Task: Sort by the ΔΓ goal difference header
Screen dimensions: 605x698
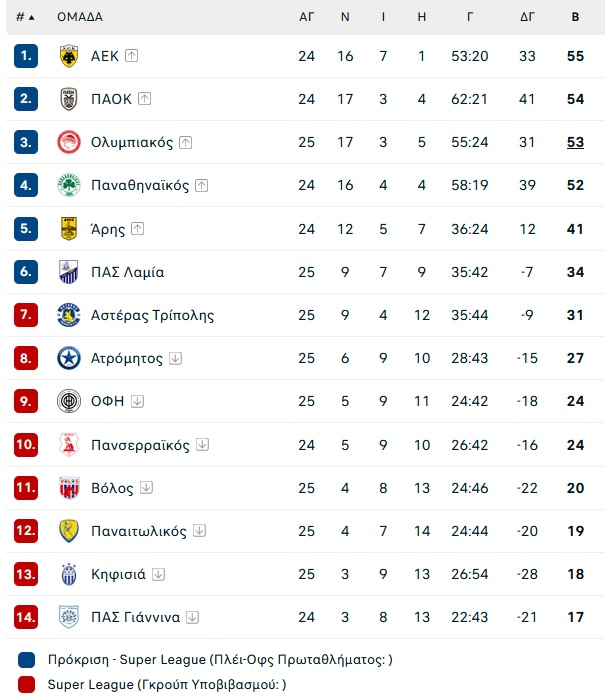Action: (x=527, y=17)
